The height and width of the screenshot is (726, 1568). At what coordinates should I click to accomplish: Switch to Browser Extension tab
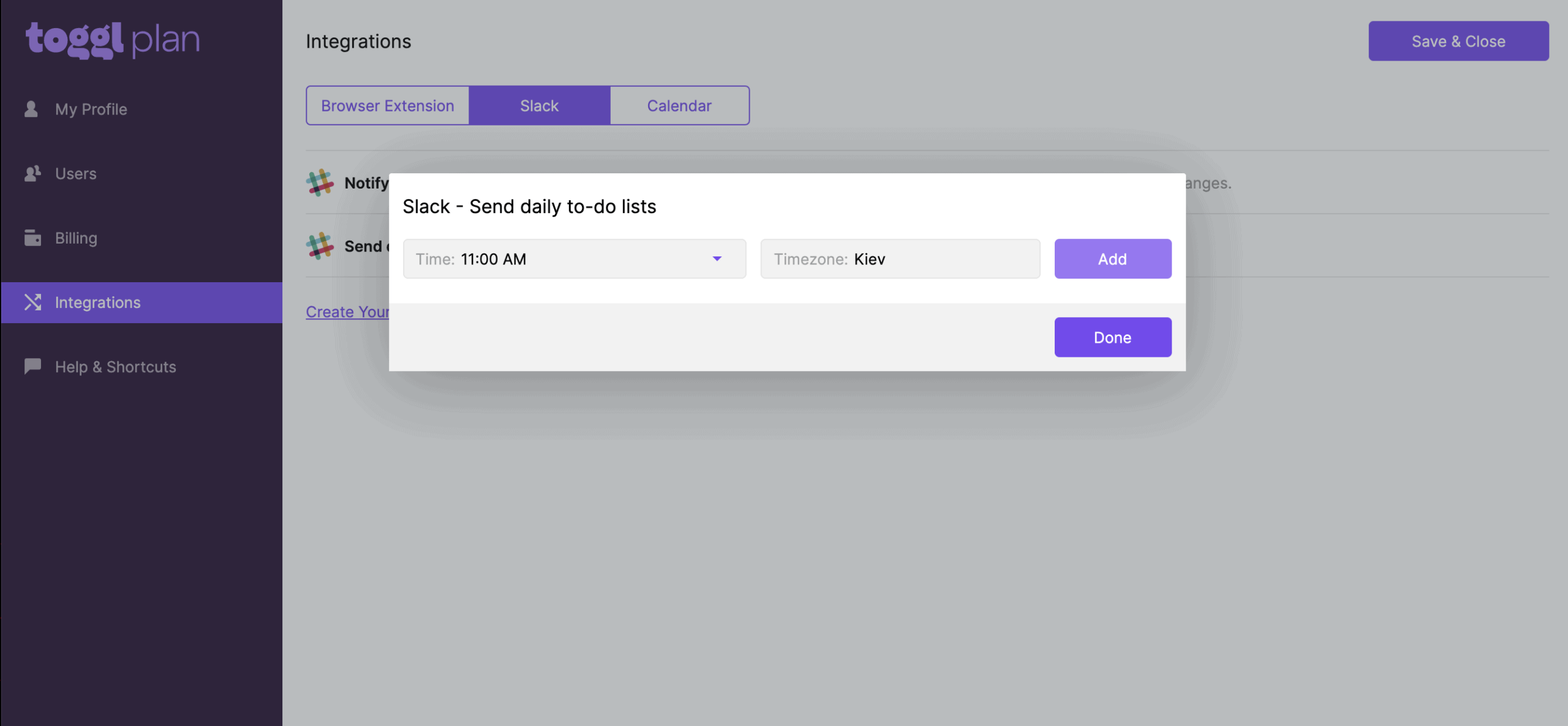(388, 106)
